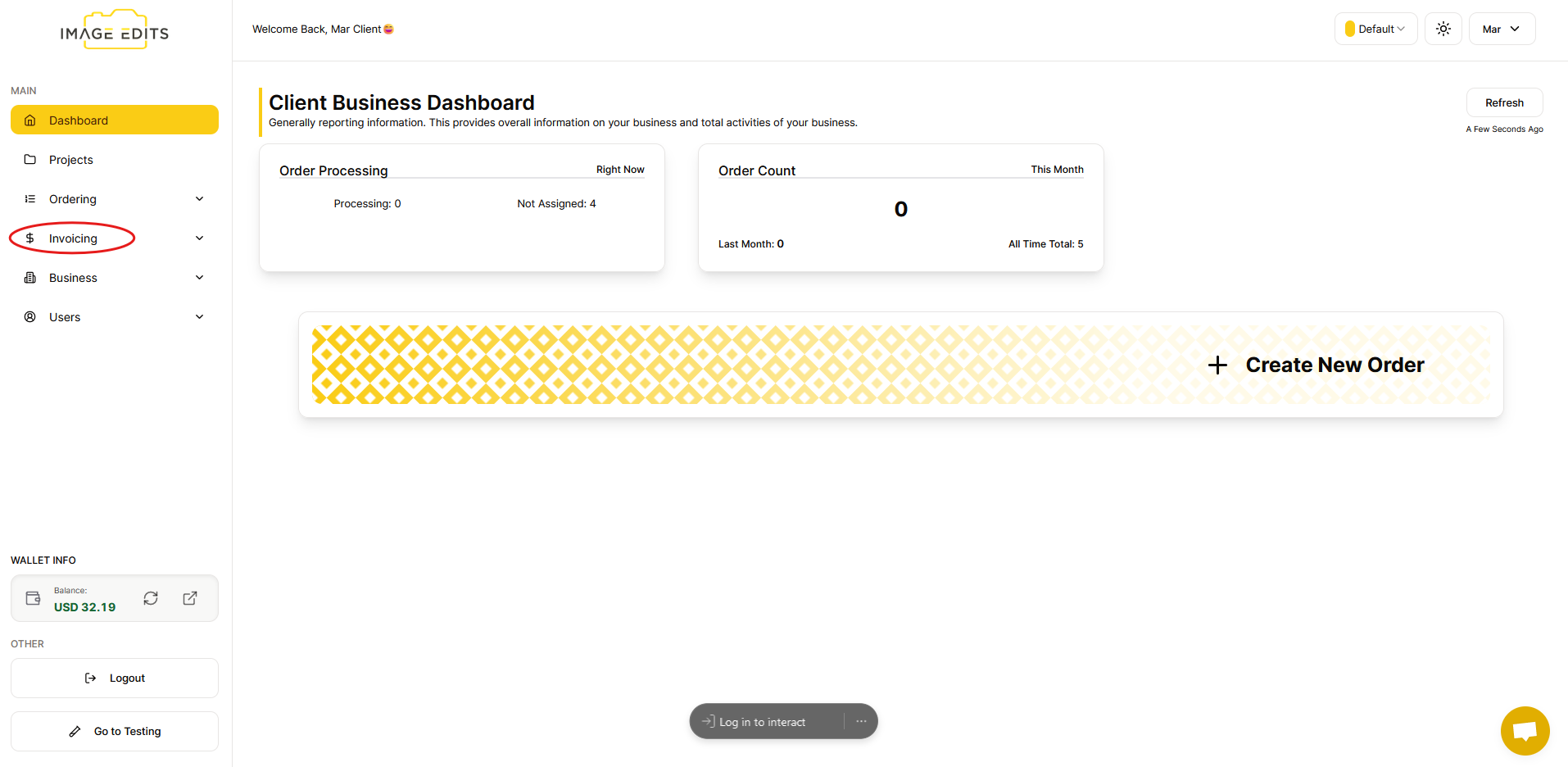Expand the Users submenu chevron
Viewport: 1568px width, 767px height.
tap(199, 317)
